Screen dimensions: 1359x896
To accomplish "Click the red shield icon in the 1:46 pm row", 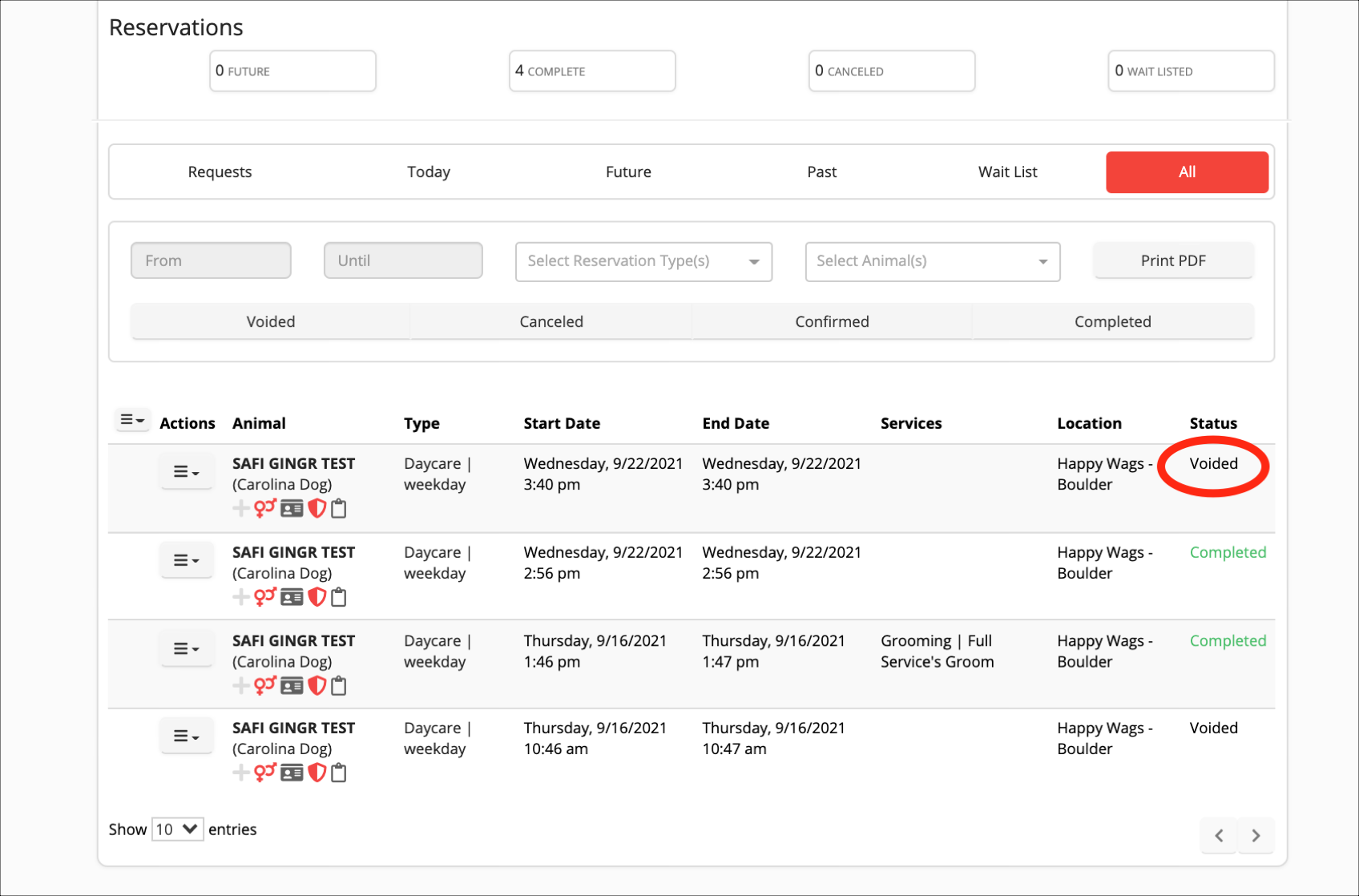I will click(317, 685).
